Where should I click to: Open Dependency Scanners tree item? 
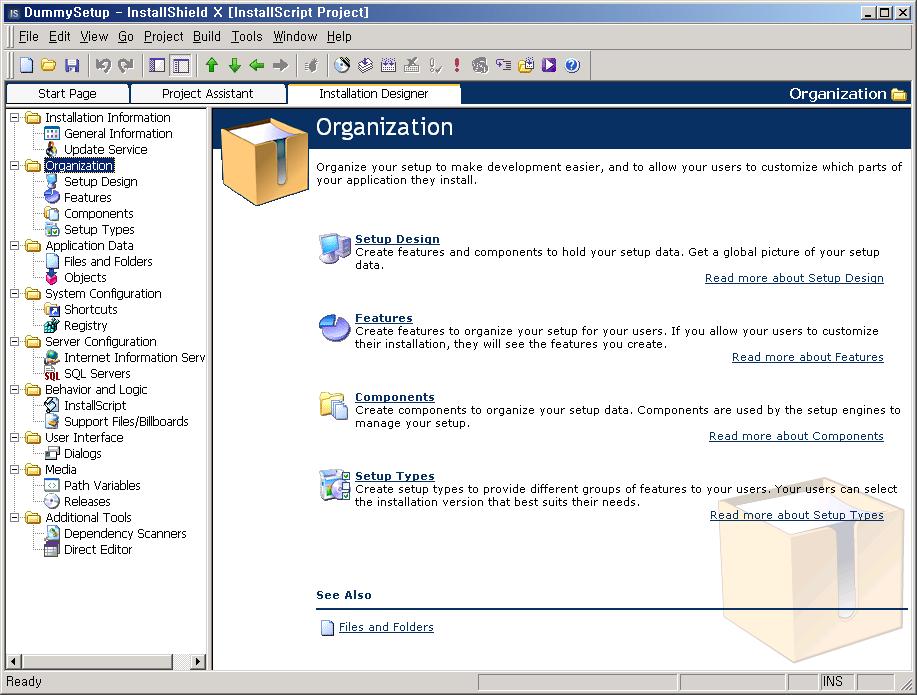125,534
